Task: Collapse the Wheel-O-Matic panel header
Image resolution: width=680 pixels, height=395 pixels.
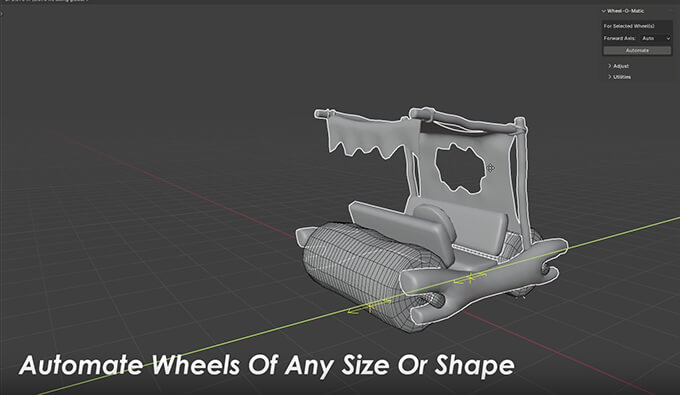Action: 623,11
